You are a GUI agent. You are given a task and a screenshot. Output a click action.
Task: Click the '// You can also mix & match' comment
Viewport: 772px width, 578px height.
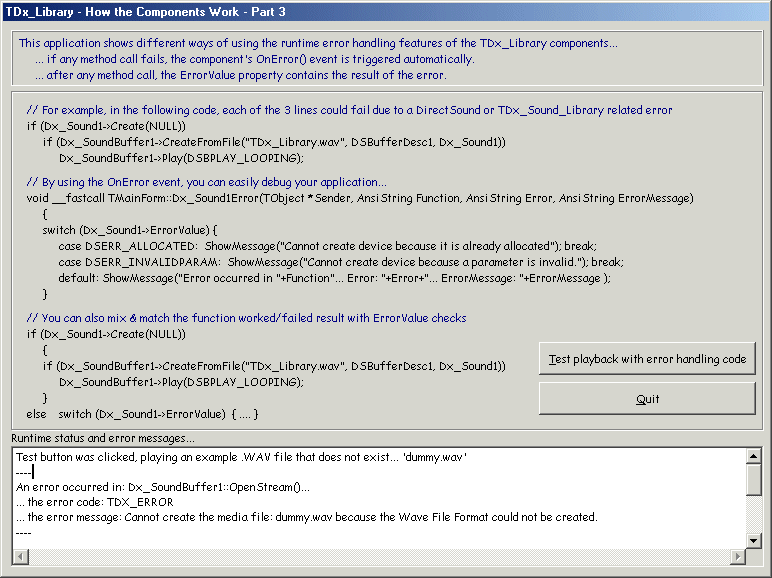(246, 318)
